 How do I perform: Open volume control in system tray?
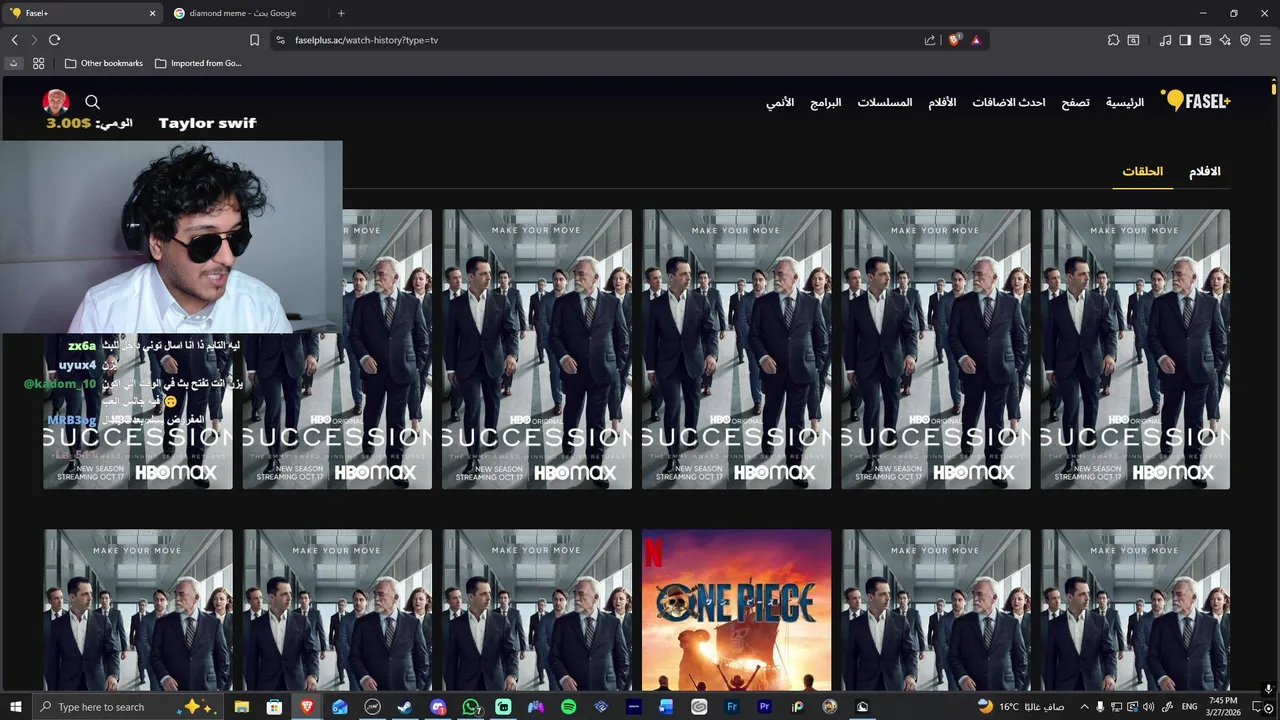[1148, 707]
